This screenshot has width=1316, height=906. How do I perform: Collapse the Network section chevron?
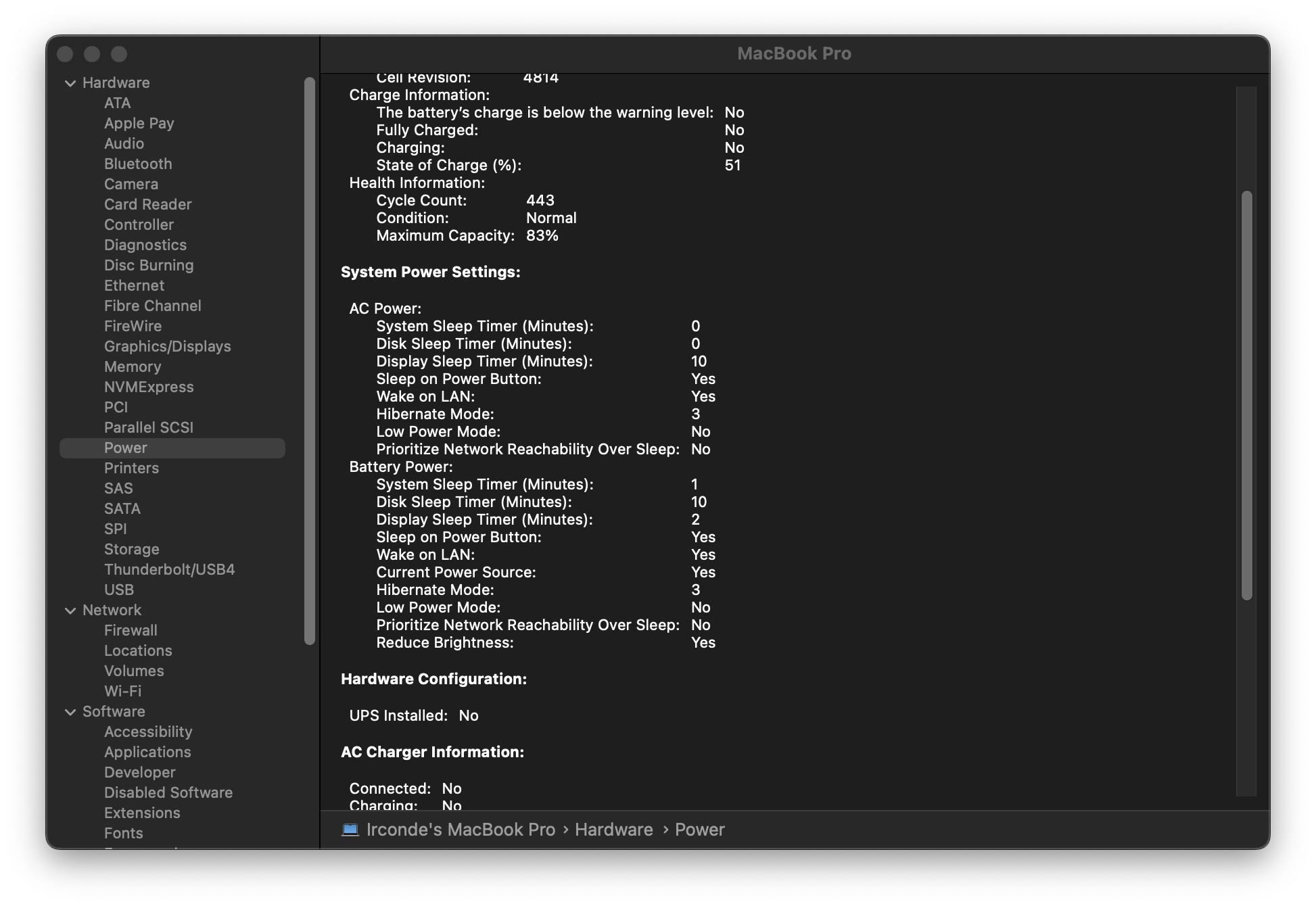tap(70, 611)
